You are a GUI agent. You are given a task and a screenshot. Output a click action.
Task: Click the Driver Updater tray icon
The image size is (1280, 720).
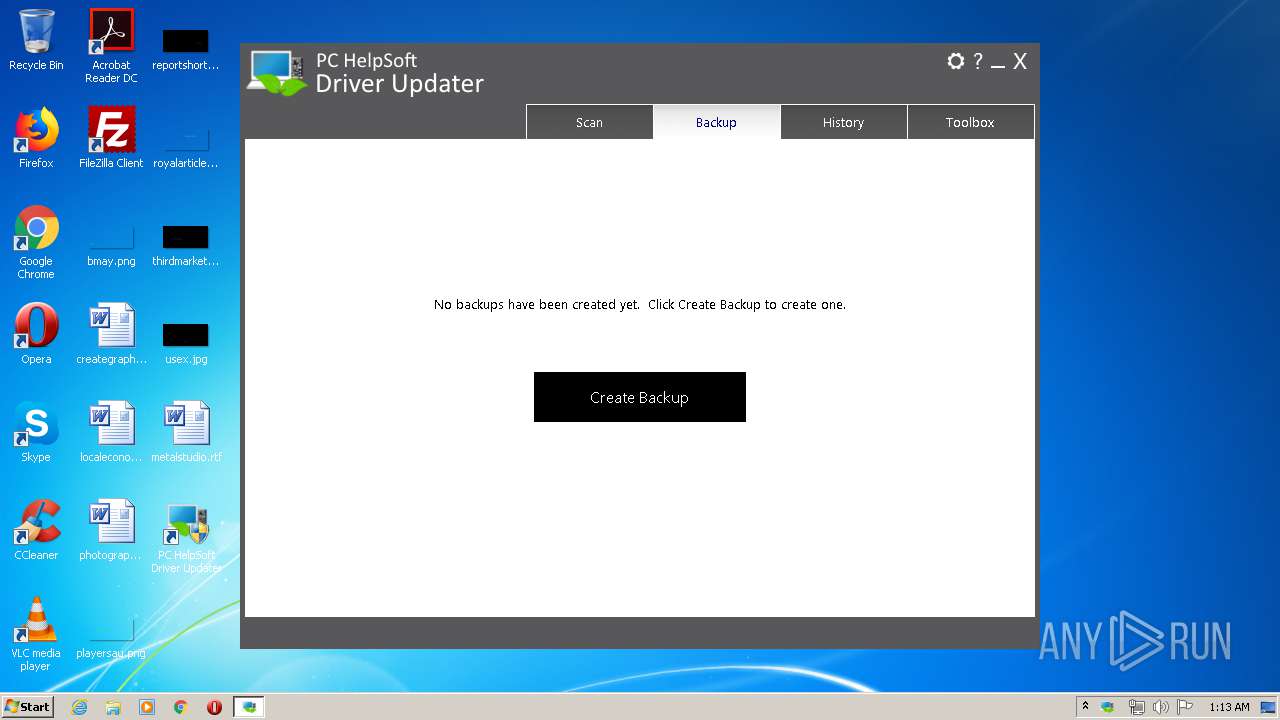click(x=1108, y=707)
